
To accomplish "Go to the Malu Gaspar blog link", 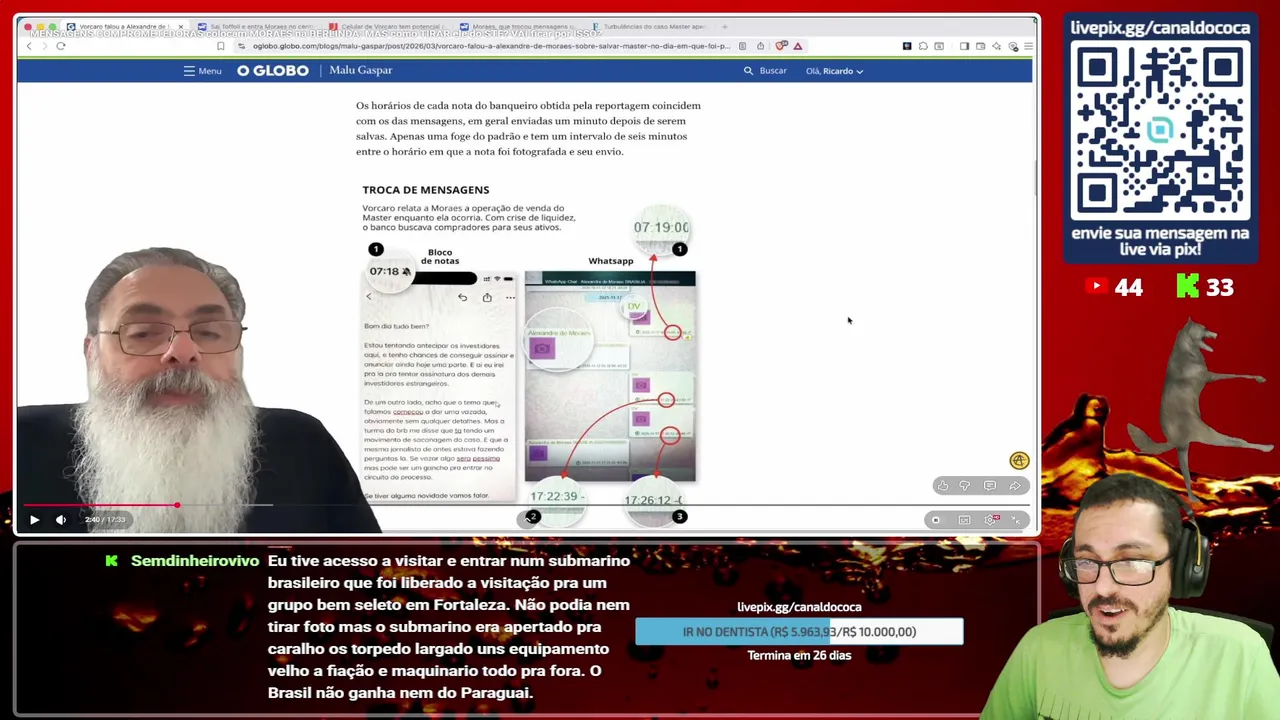I will 361,71.
